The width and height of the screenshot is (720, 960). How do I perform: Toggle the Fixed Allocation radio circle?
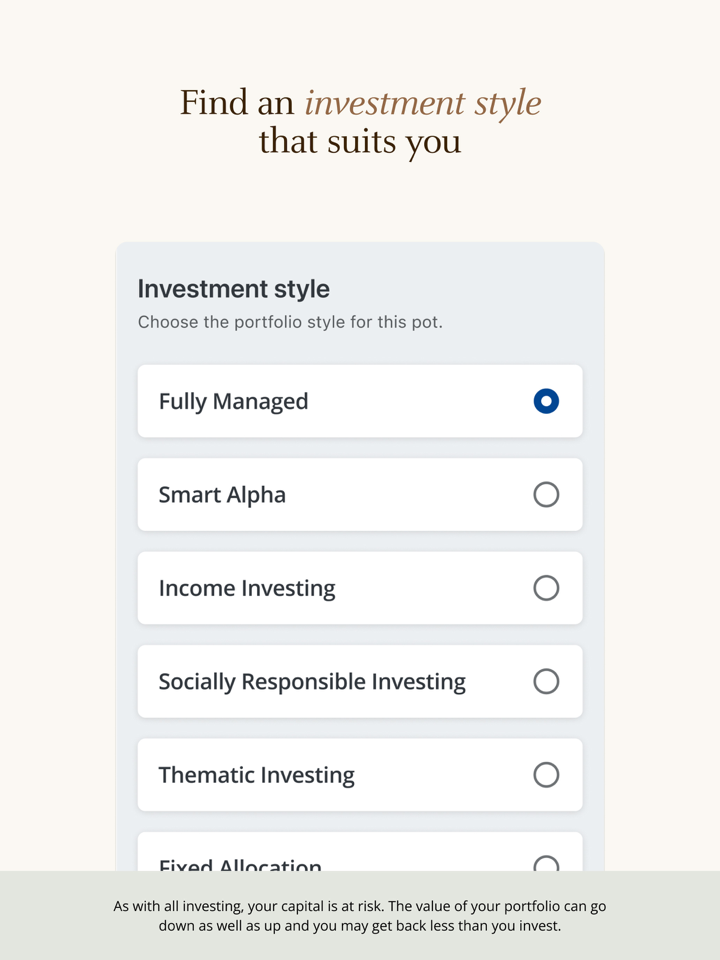[x=546, y=864]
